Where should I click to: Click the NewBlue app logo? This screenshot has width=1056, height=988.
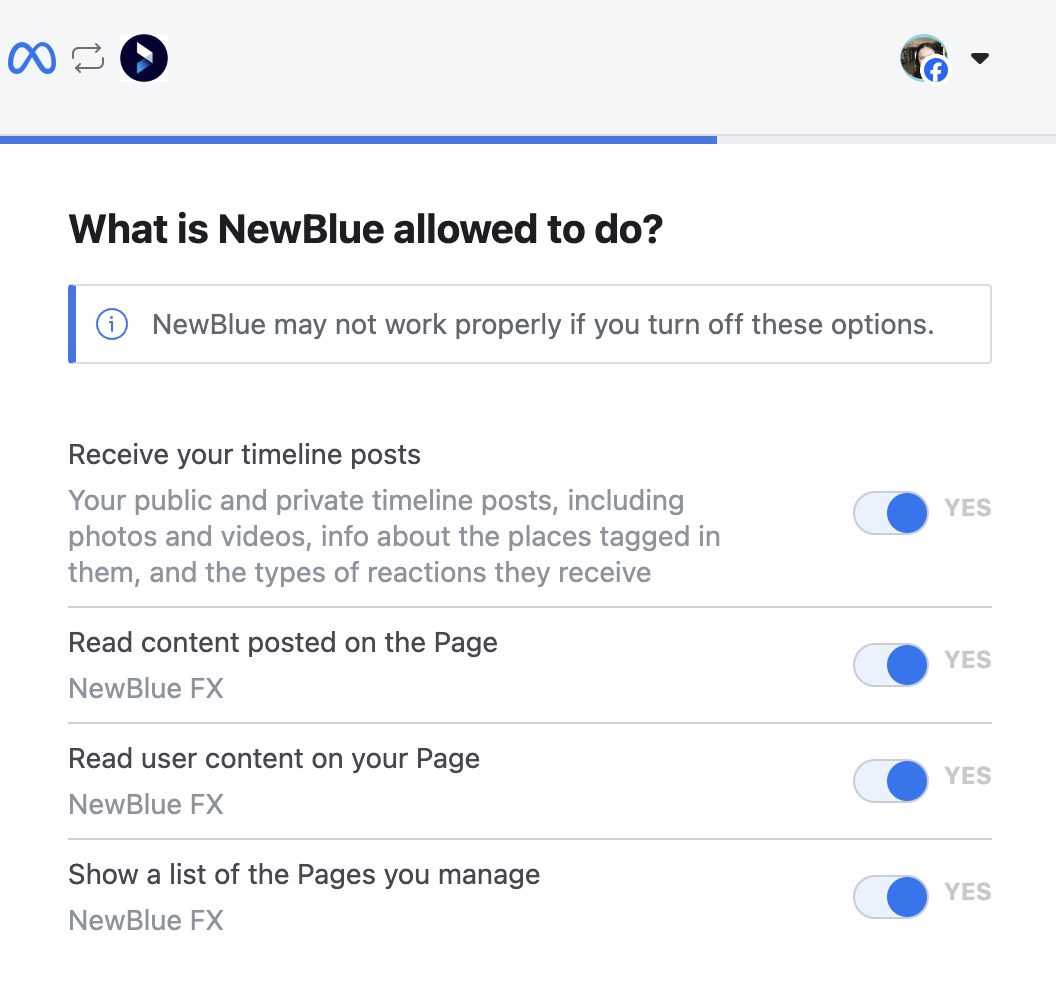pyautogui.click(x=143, y=58)
